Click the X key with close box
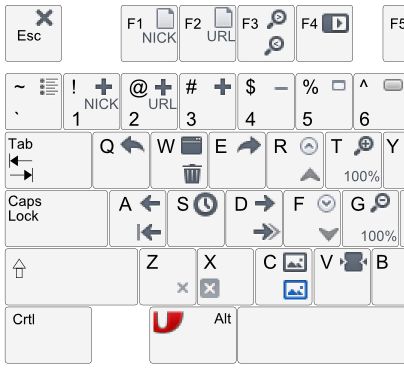404x368 pixels. point(225,277)
